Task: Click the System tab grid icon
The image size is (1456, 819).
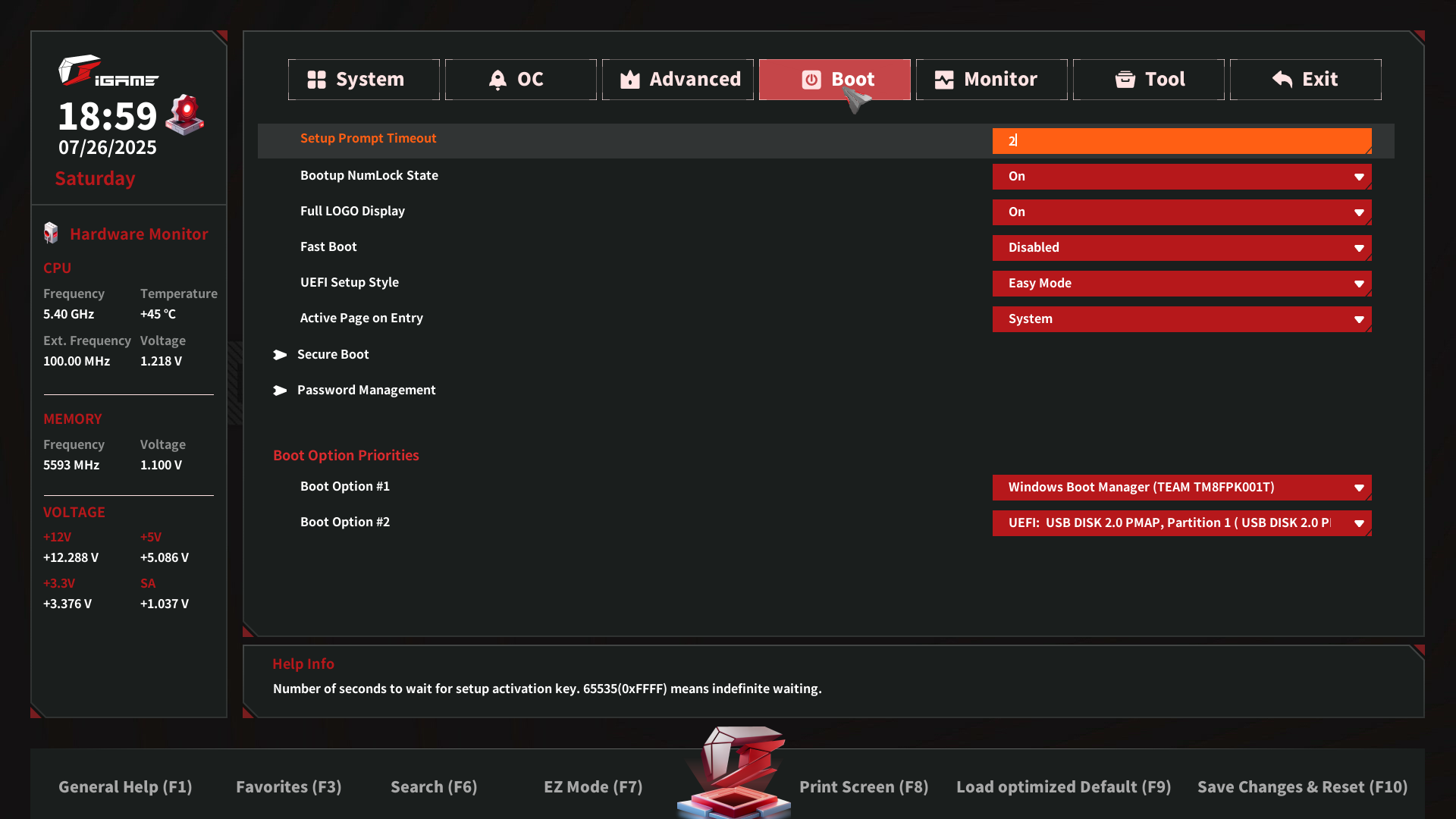Action: [x=316, y=80]
